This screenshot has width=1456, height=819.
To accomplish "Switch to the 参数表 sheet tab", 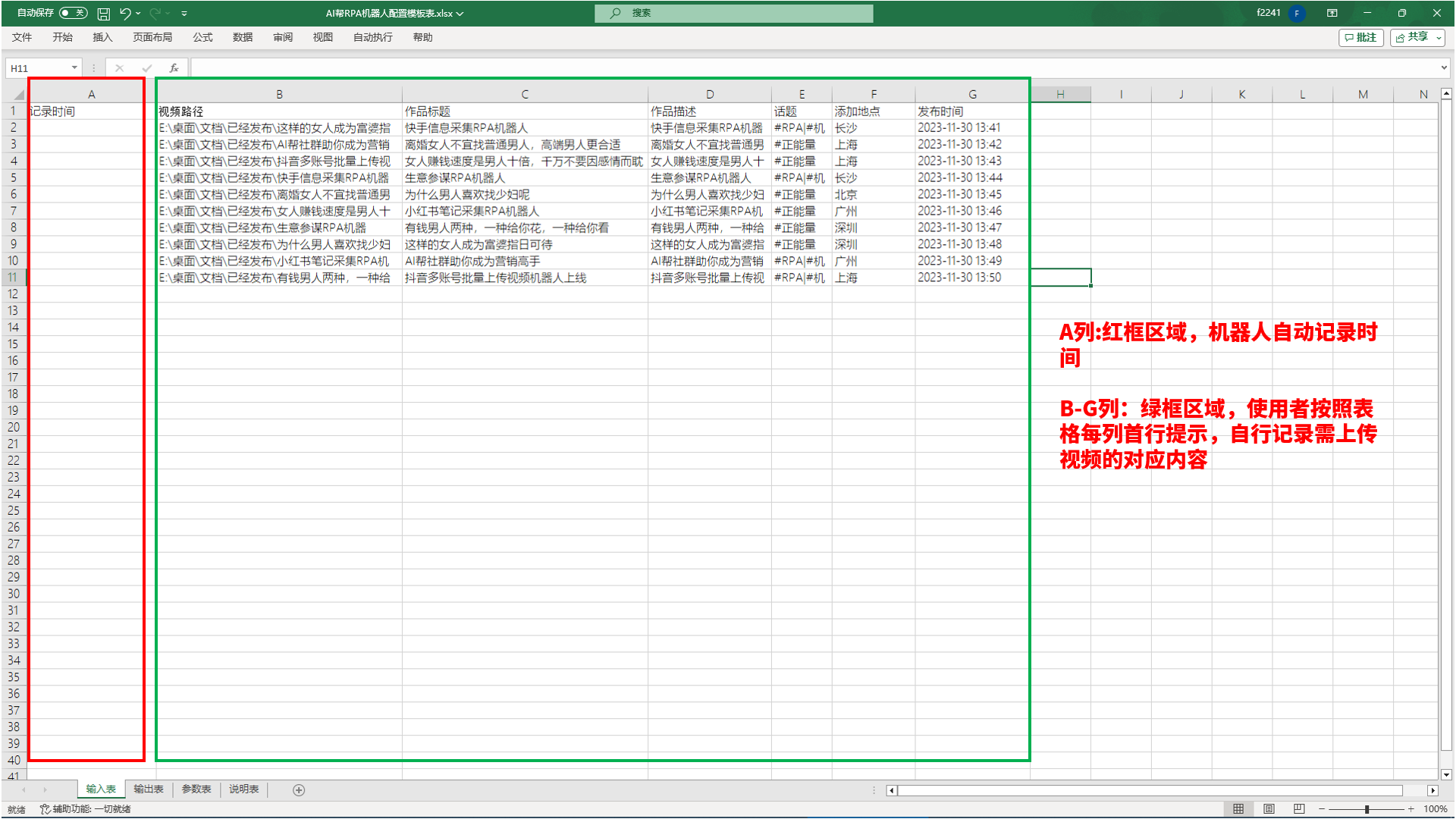I will click(x=196, y=789).
